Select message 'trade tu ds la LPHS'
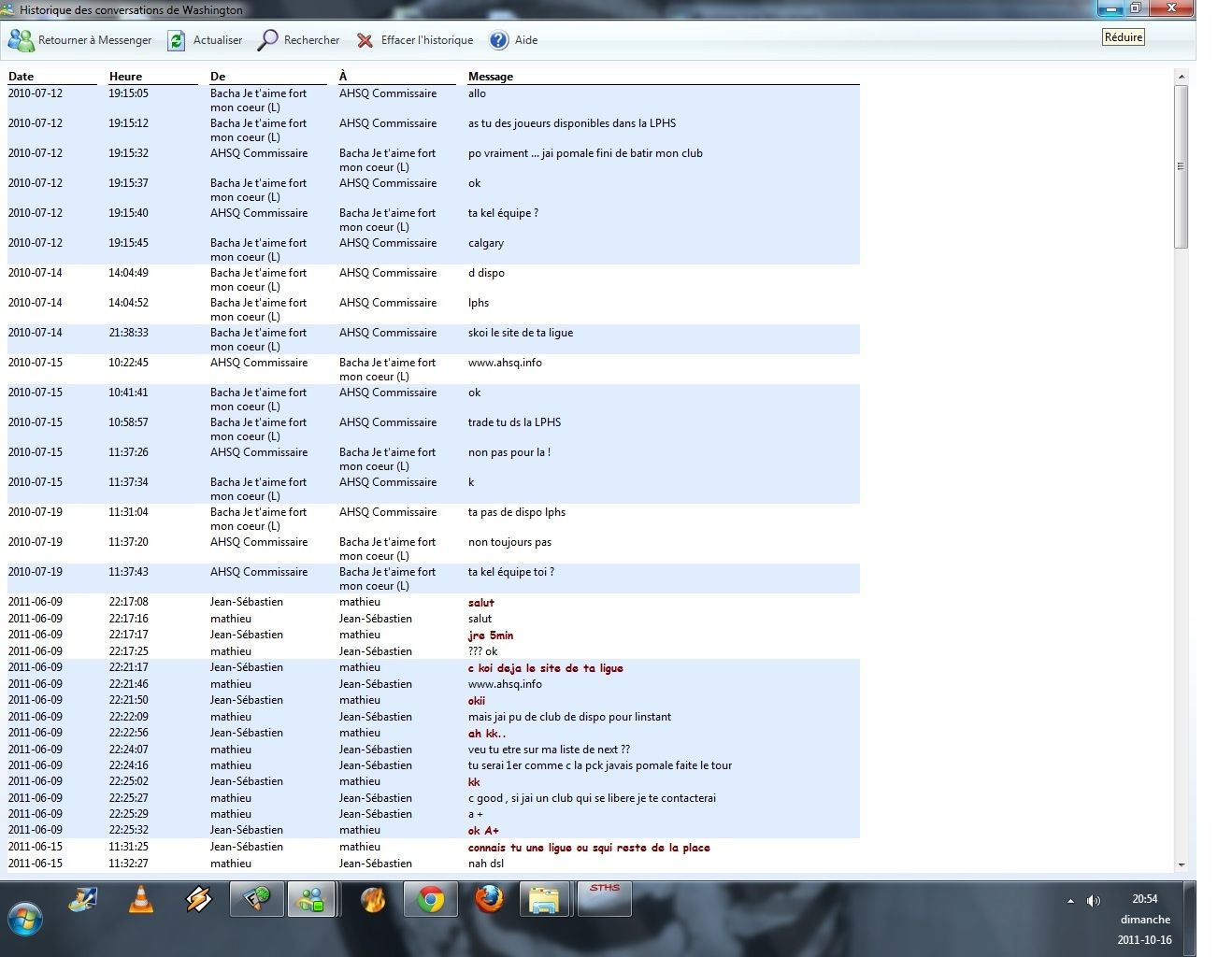Image resolution: width=1232 pixels, height=957 pixels. [514, 422]
